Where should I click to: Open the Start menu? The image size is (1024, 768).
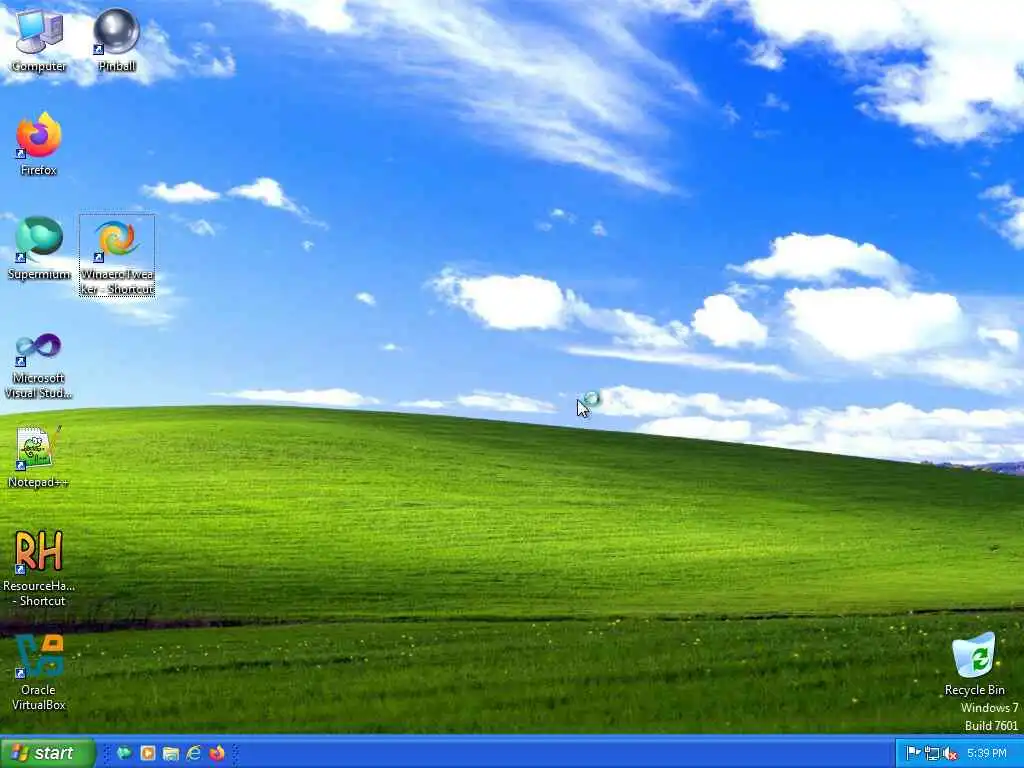(48, 753)
